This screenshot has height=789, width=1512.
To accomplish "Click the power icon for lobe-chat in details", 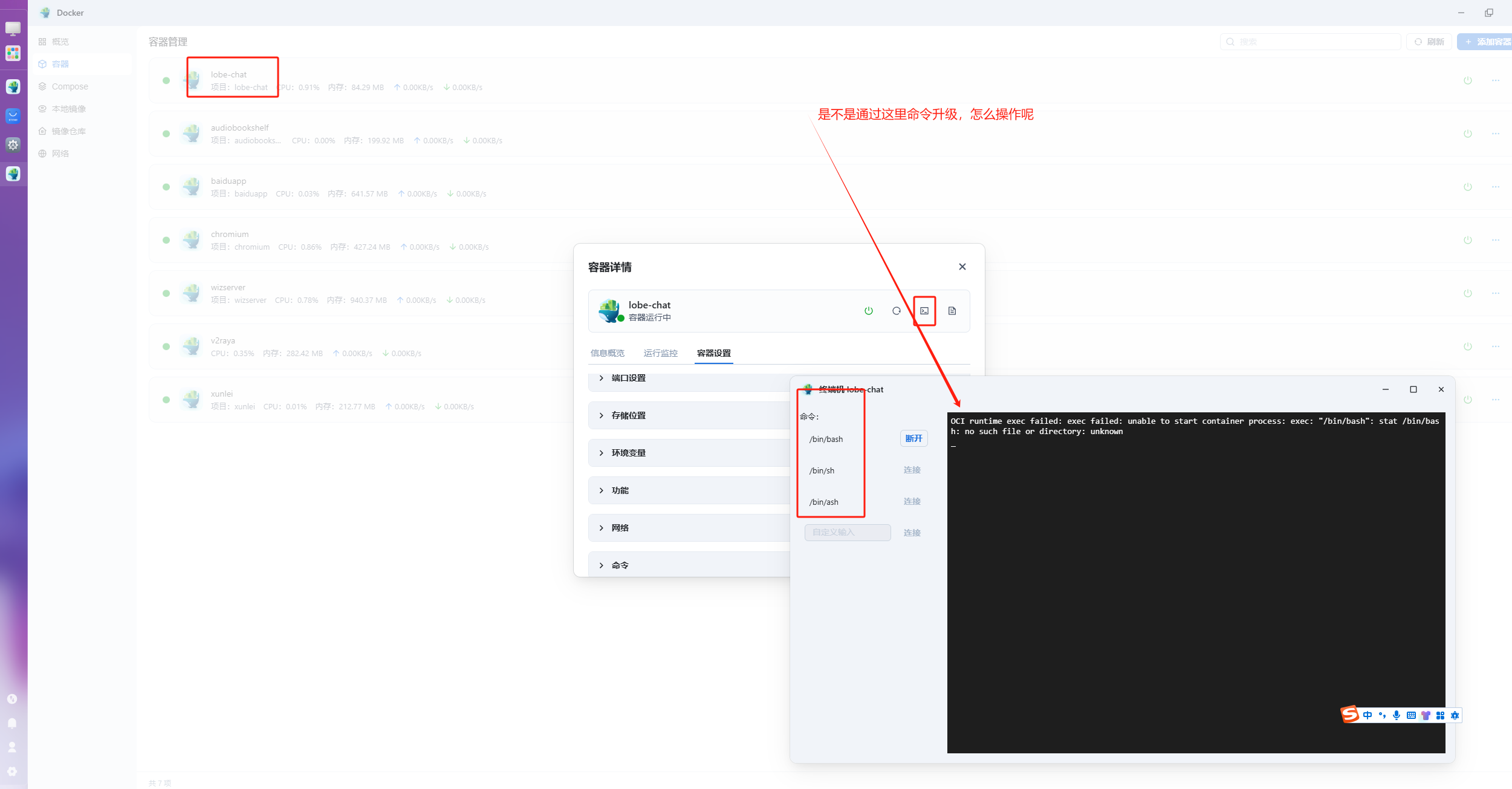I will 868,311.
